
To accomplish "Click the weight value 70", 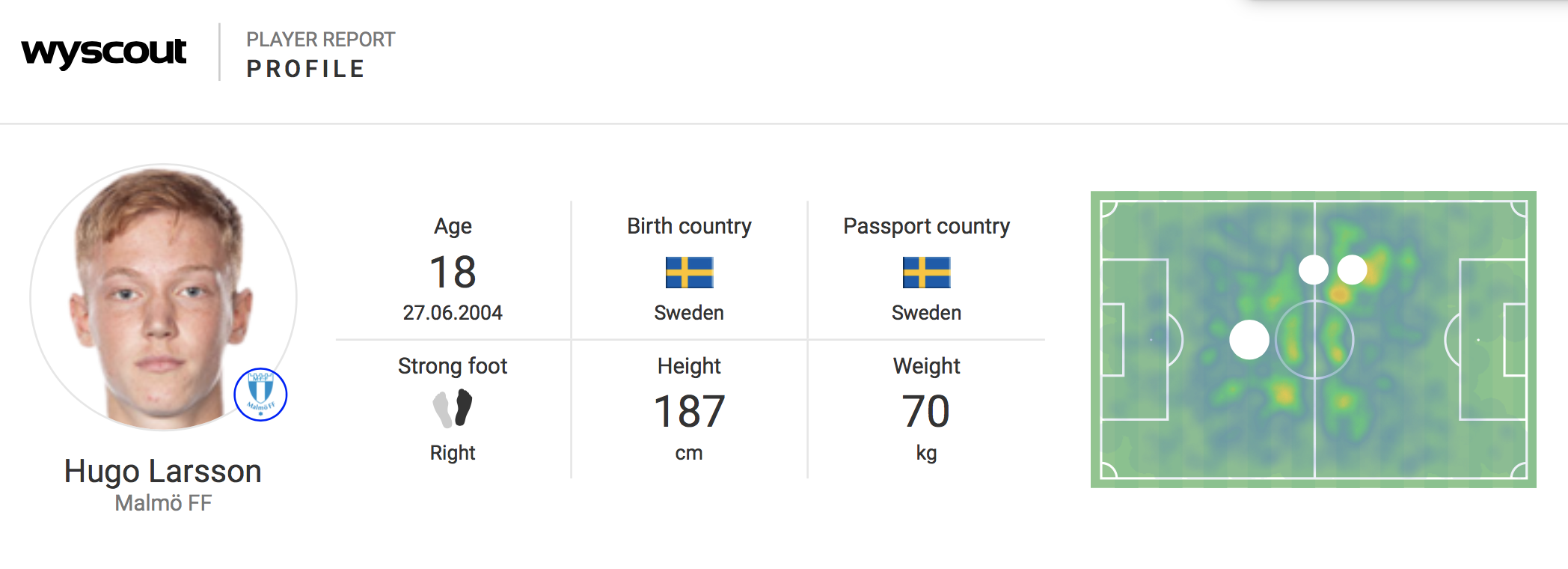I will [x=926, y=412].
